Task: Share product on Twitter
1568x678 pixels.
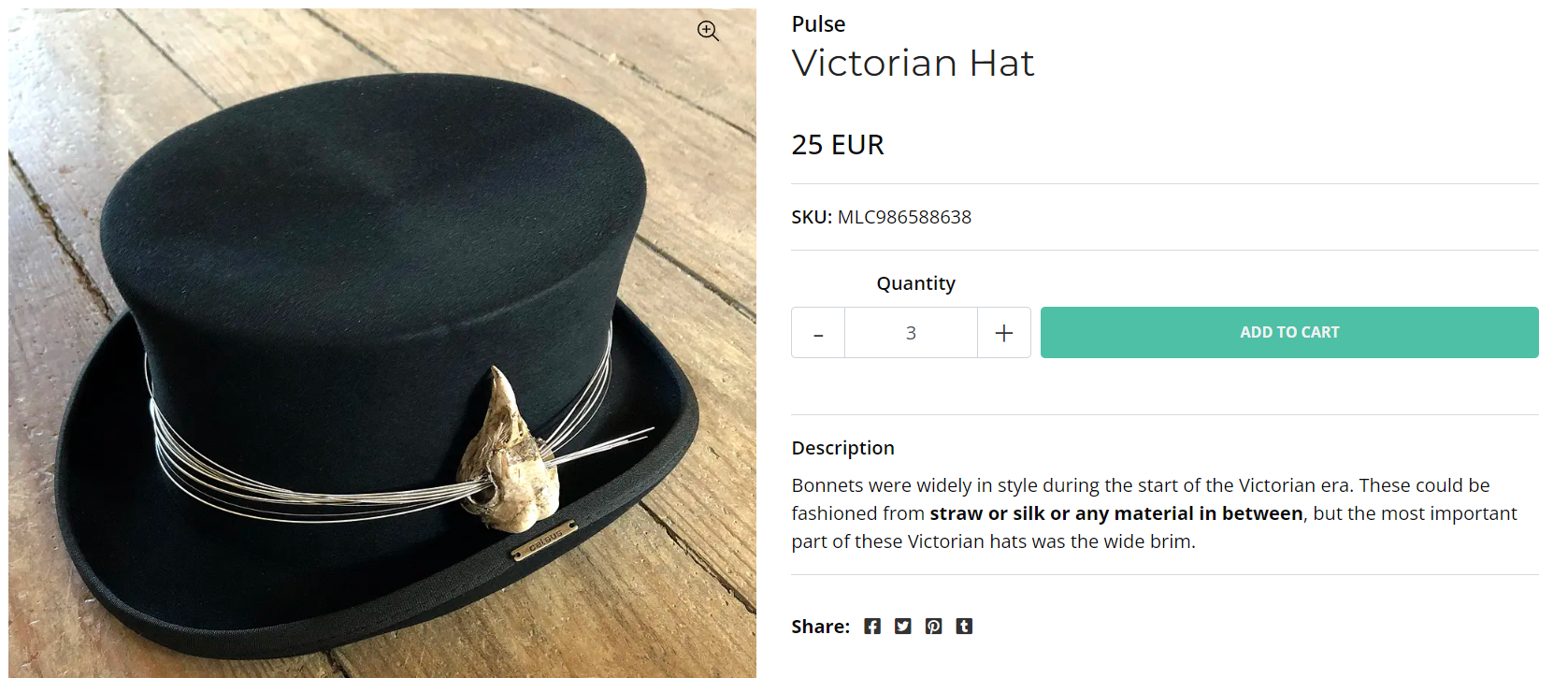Action: (902, 627)
